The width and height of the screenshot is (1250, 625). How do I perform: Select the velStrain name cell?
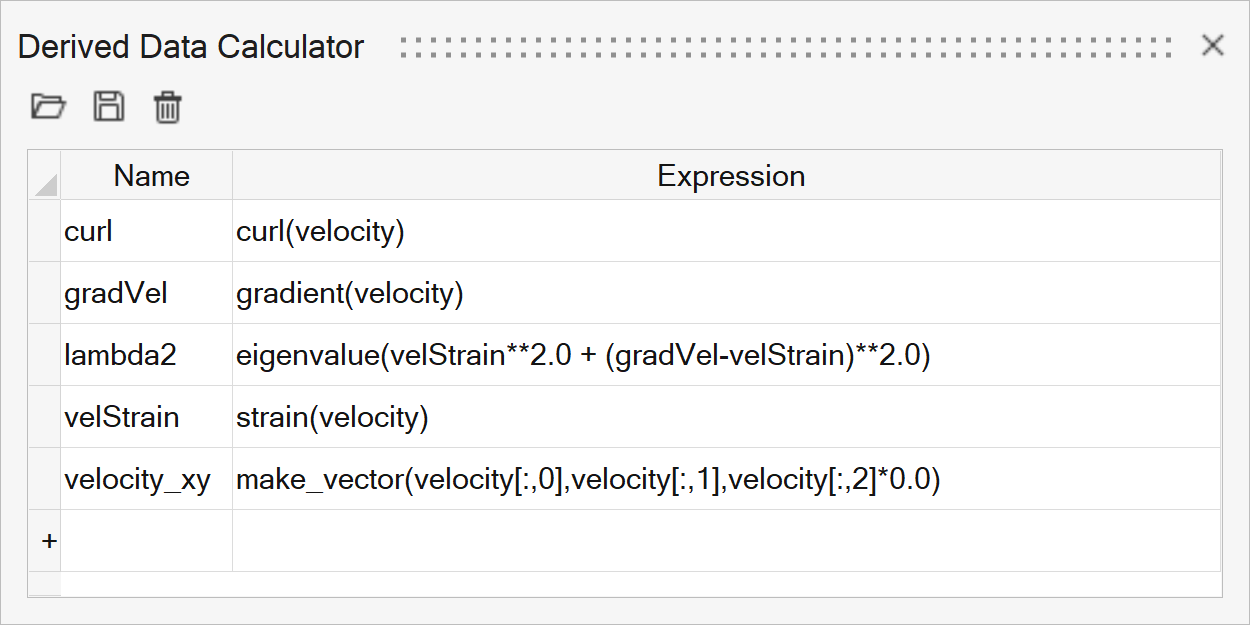pos(146,418)
